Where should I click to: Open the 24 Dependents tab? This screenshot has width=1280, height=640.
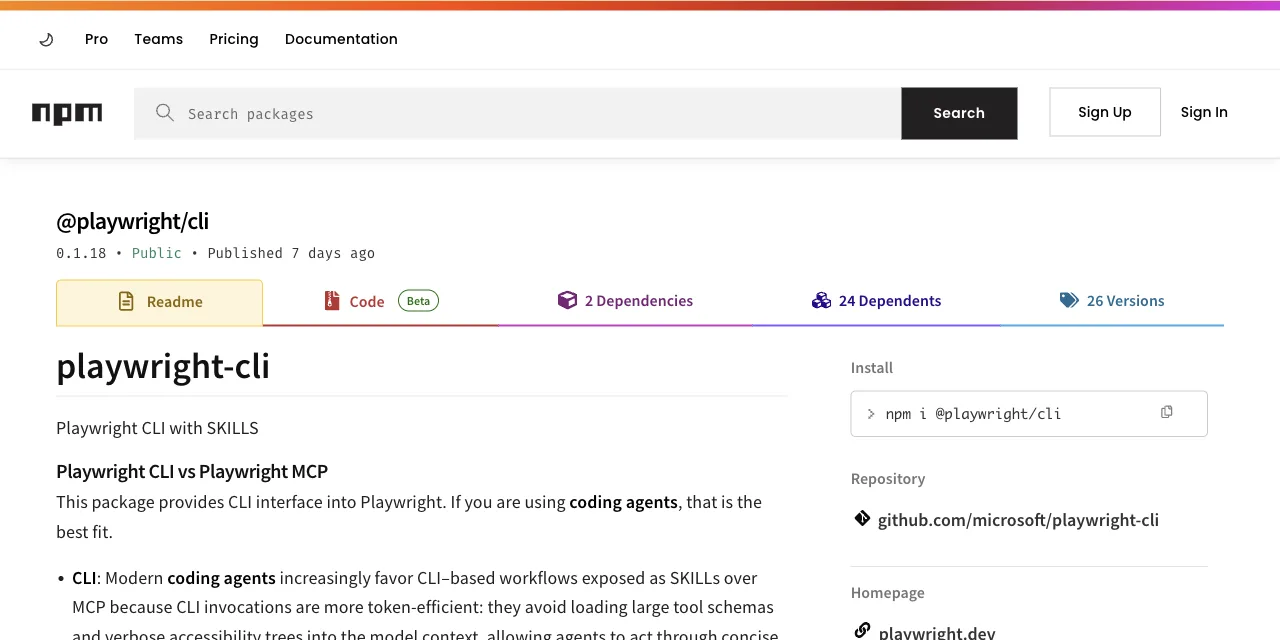click(x=876, y=302)
